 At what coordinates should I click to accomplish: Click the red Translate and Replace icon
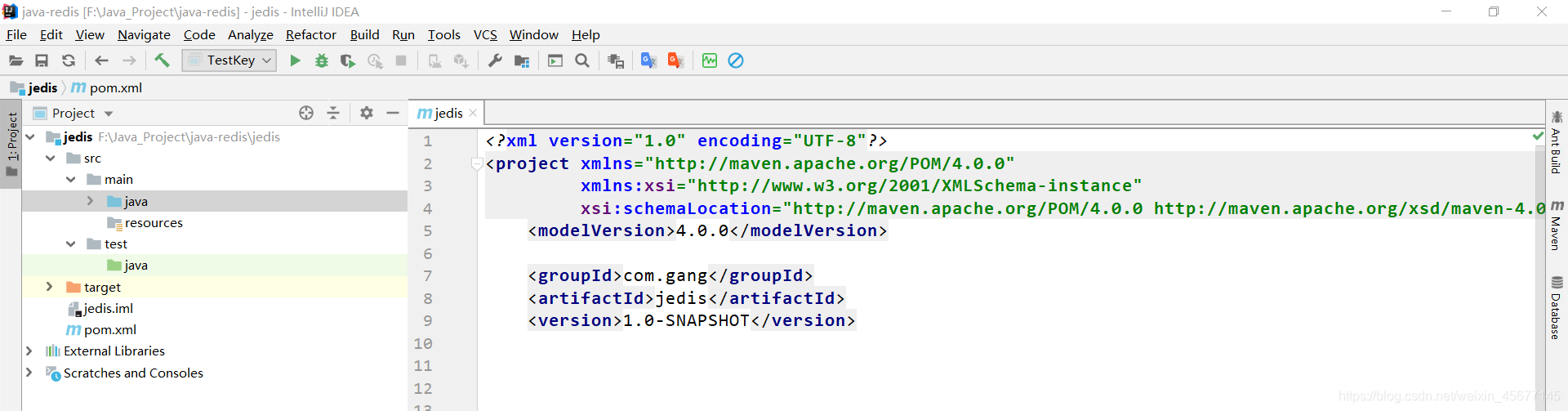(x=675, y=60)
